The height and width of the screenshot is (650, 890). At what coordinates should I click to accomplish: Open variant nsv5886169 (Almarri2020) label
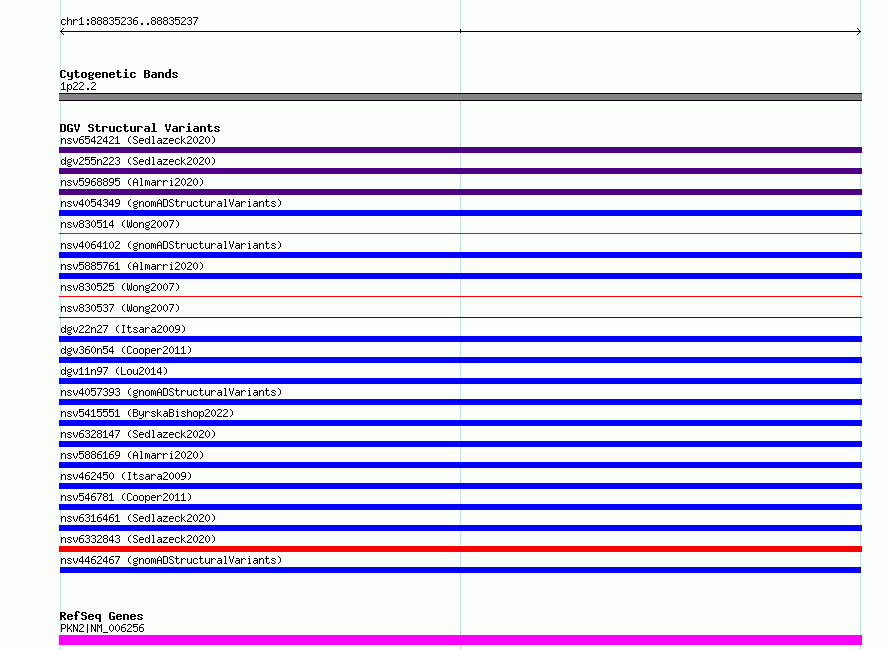(132, 455)
